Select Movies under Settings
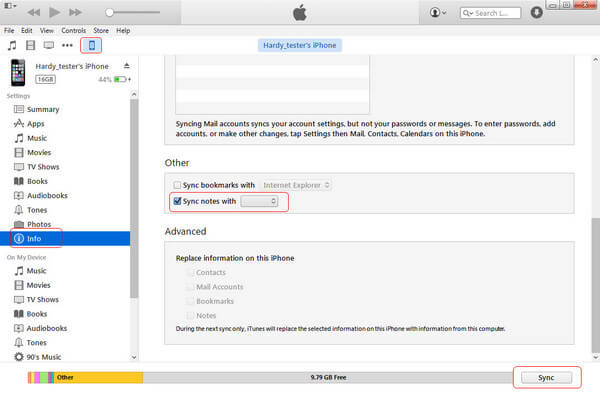600x393 pixels. [65, 152]
